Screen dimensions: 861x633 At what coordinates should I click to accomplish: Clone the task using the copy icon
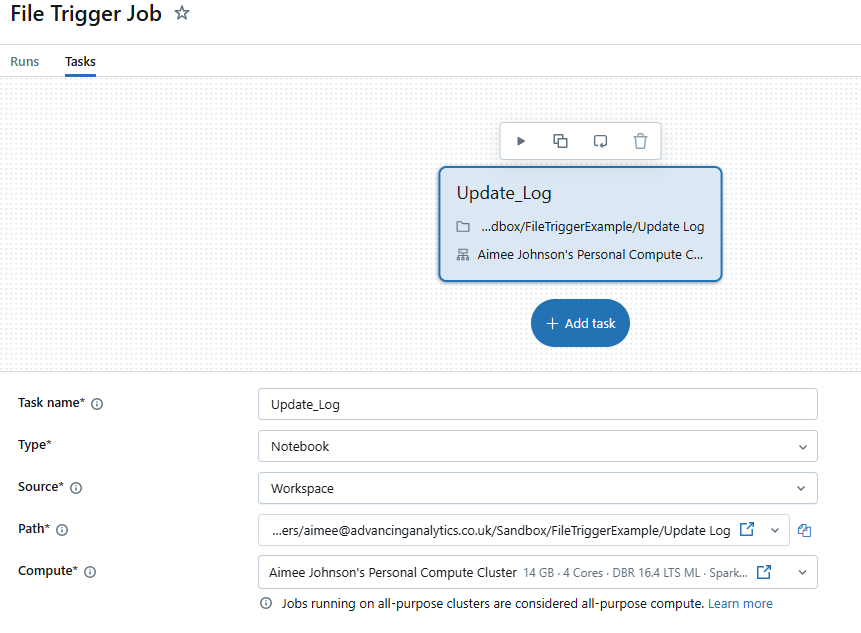(x=560, y=141)
